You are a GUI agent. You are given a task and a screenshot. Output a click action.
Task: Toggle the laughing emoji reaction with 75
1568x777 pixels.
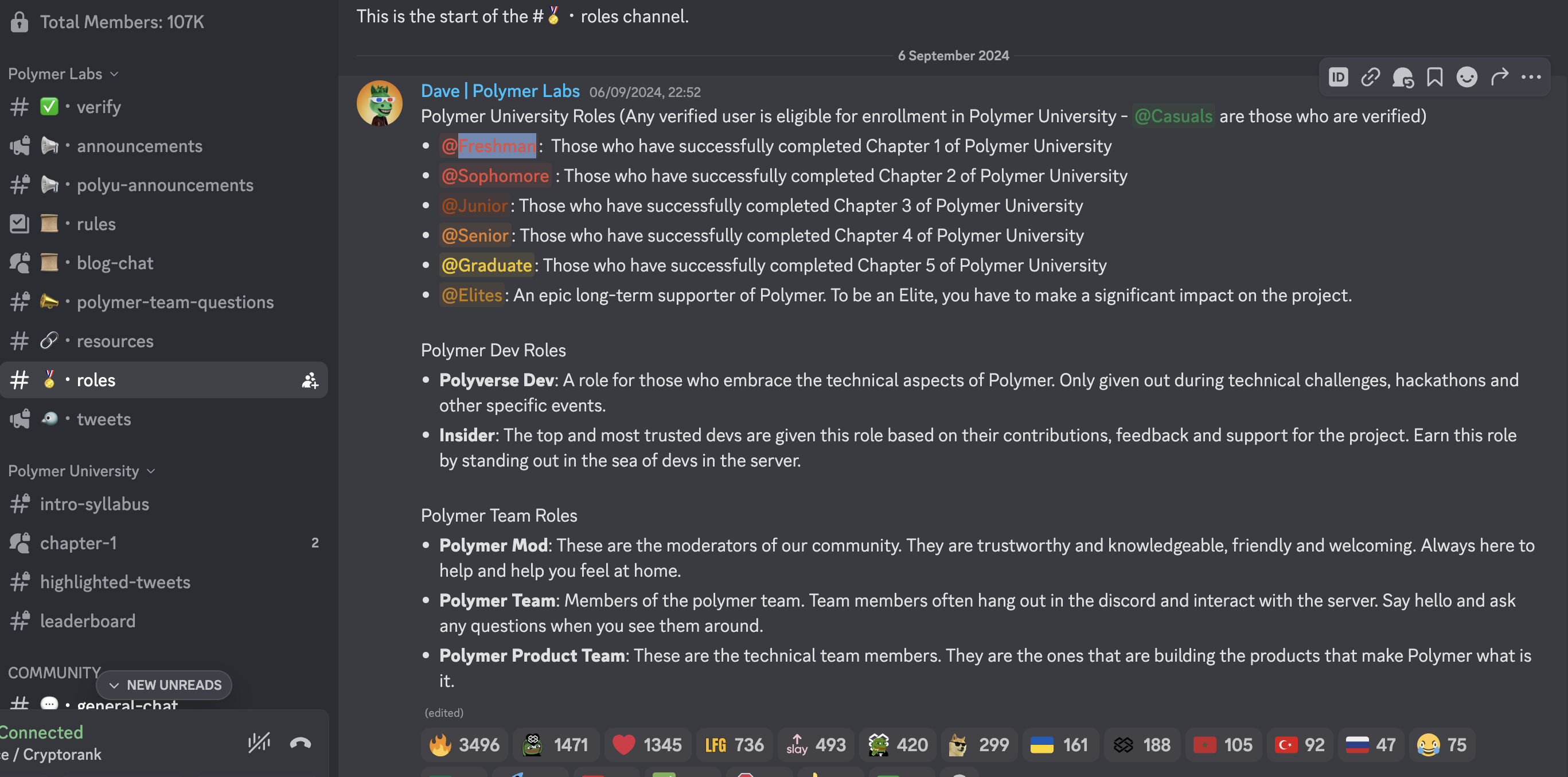[x=1442, y=745]
